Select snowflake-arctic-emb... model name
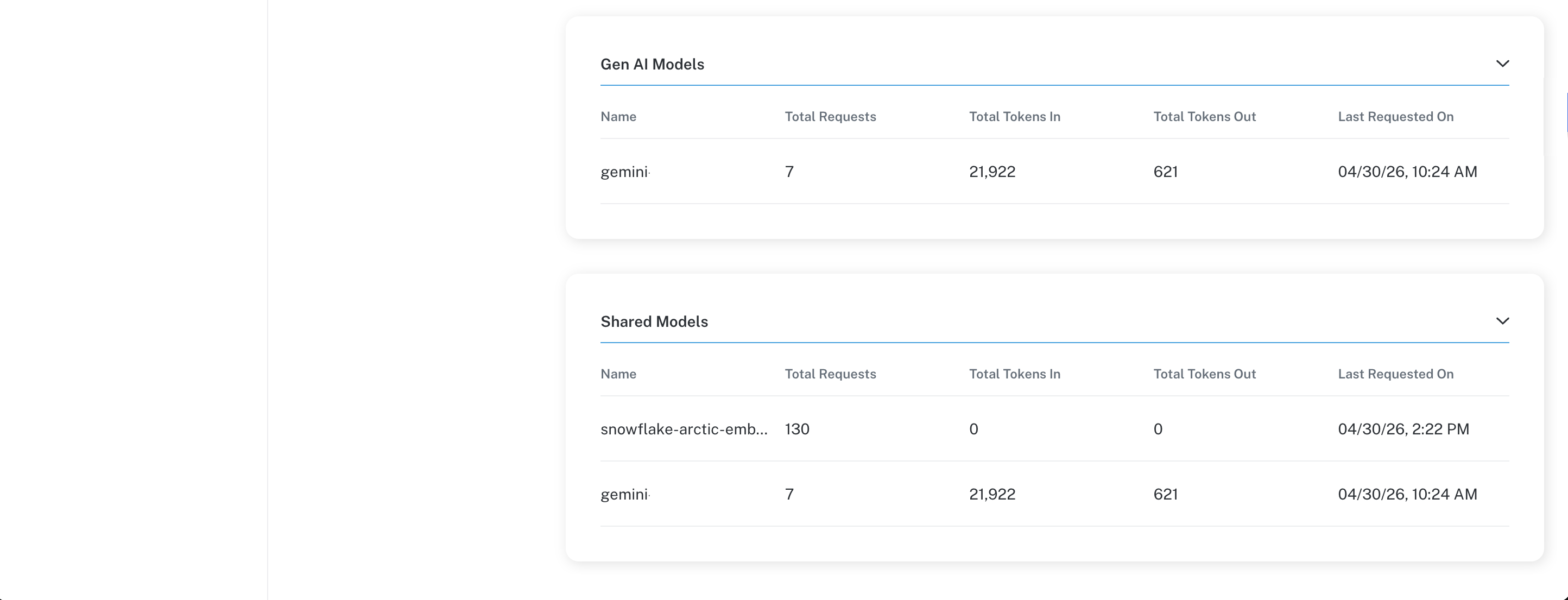 (x=684, y=429)
